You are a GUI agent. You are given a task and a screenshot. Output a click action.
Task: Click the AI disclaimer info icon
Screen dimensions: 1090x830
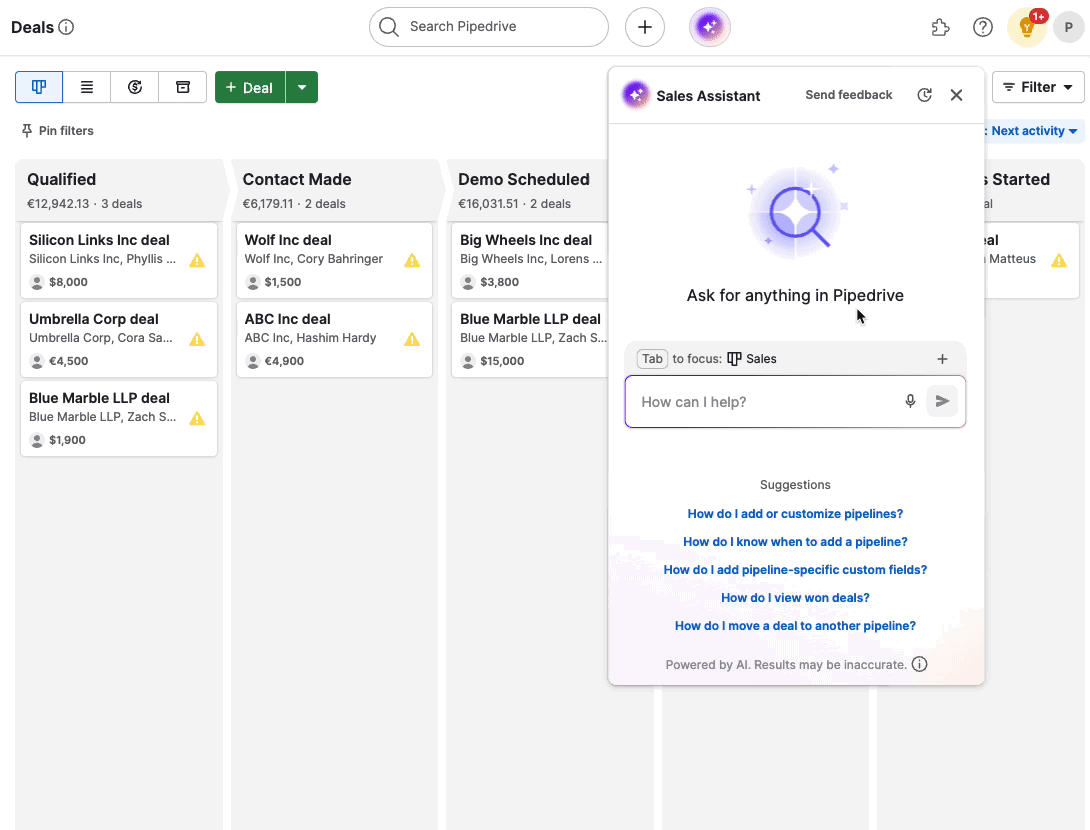(920, 664)
